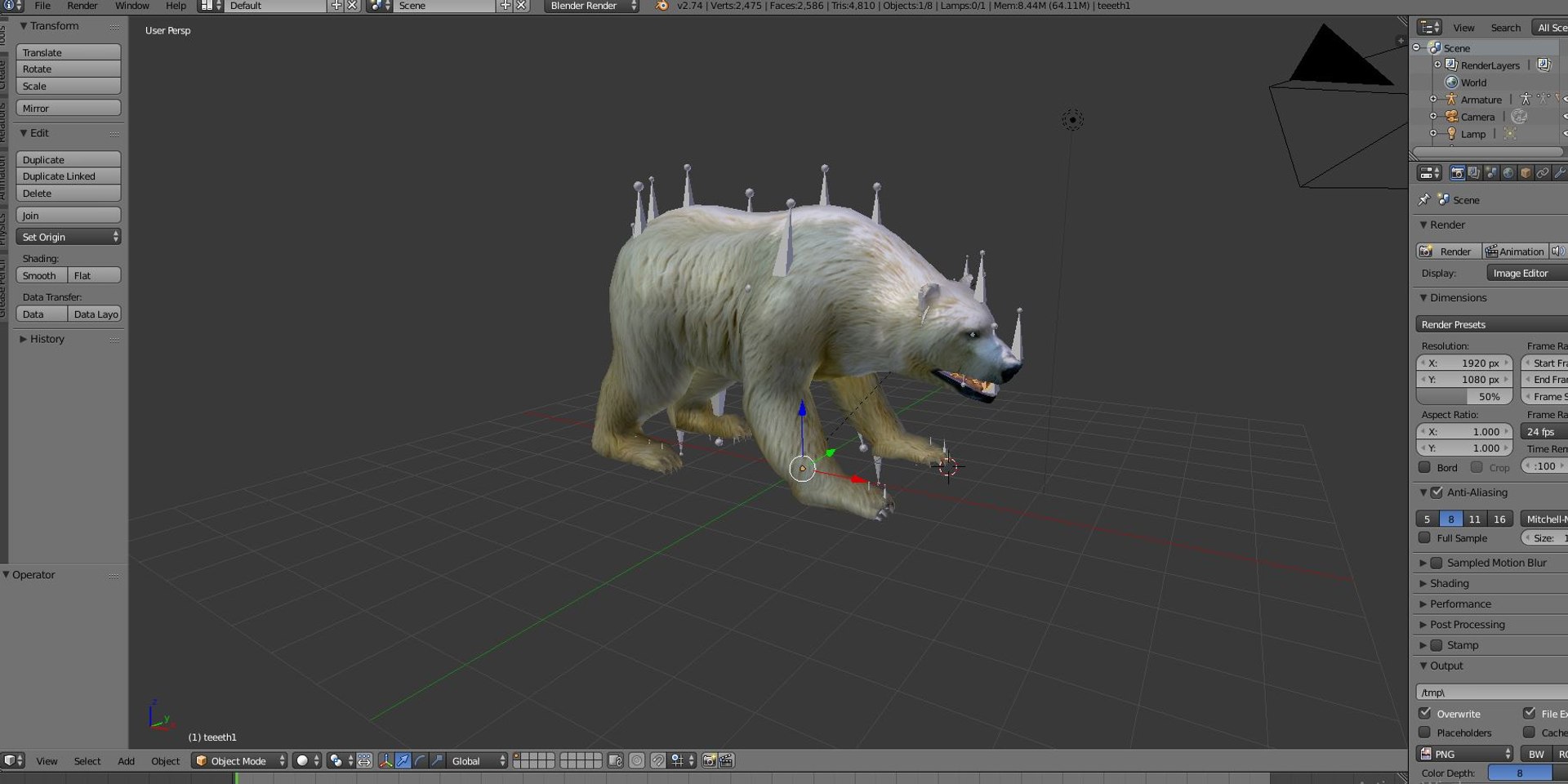Enable the Full Sample checkbox
The height and width of the screenshot is (784, 1568).
pos(1424,537)
